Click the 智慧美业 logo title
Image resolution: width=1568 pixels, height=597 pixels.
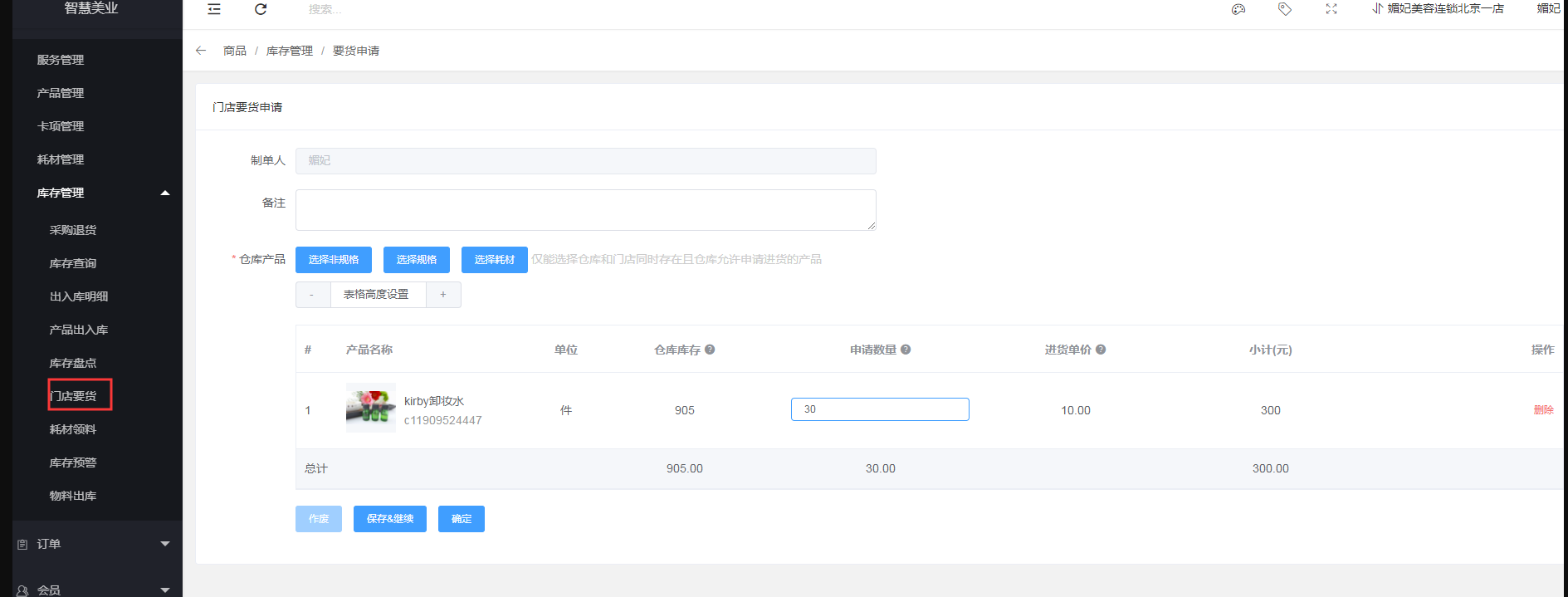pyautogui.click(x=91, y=8)
